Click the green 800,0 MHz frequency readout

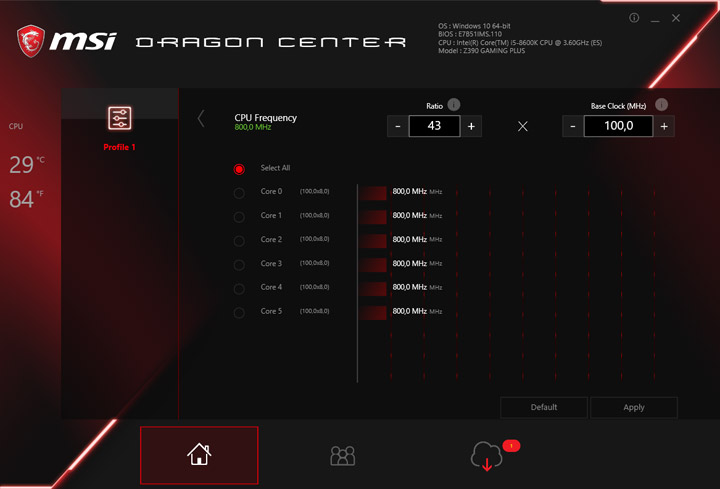pos(253,127)
